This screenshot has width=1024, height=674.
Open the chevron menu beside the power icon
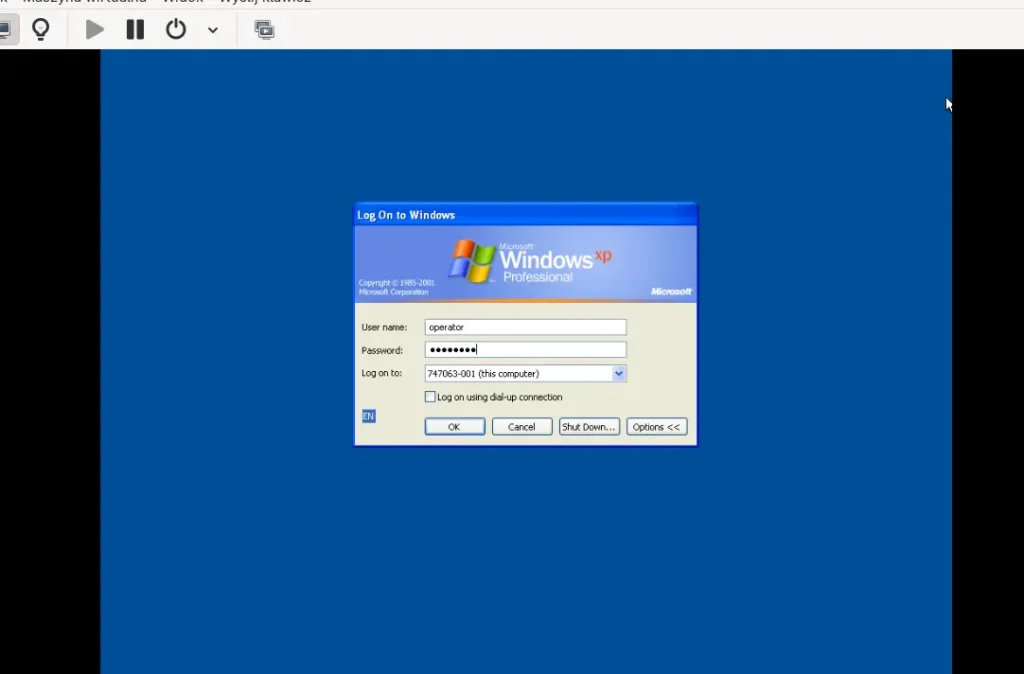click(212, 30)
